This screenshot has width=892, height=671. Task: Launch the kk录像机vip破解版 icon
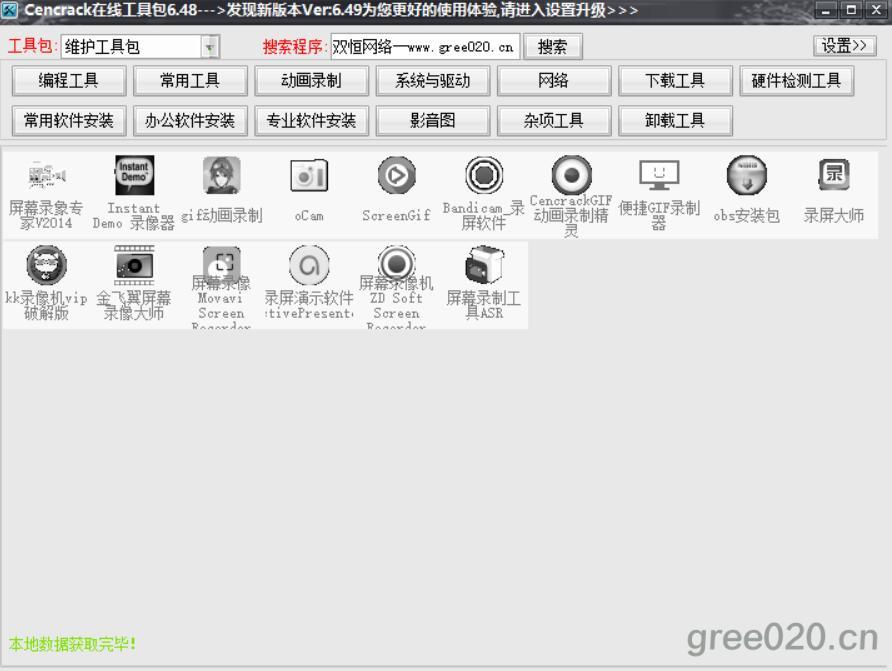[46, 266]
